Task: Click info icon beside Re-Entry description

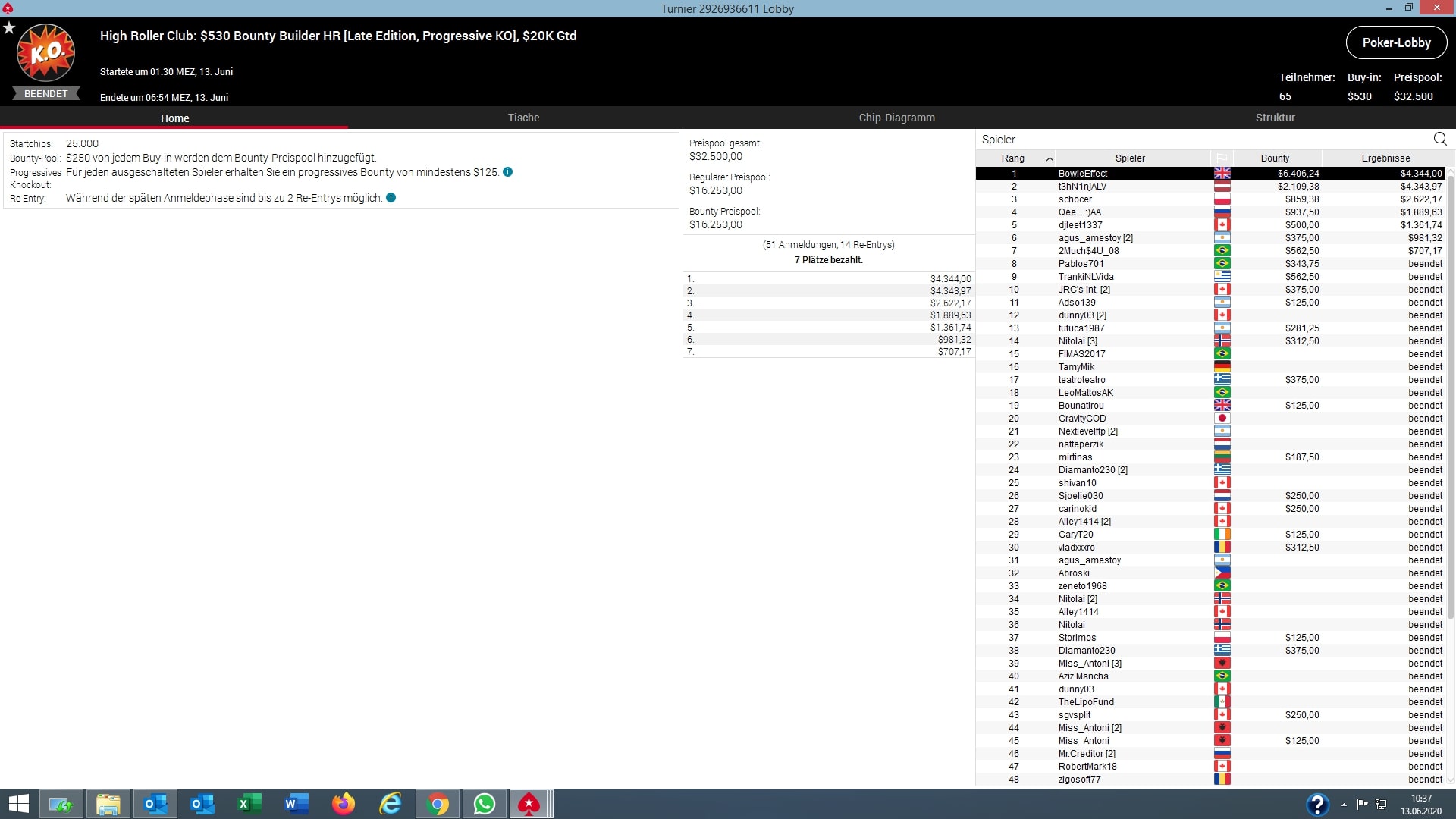Action: (391, 198)
